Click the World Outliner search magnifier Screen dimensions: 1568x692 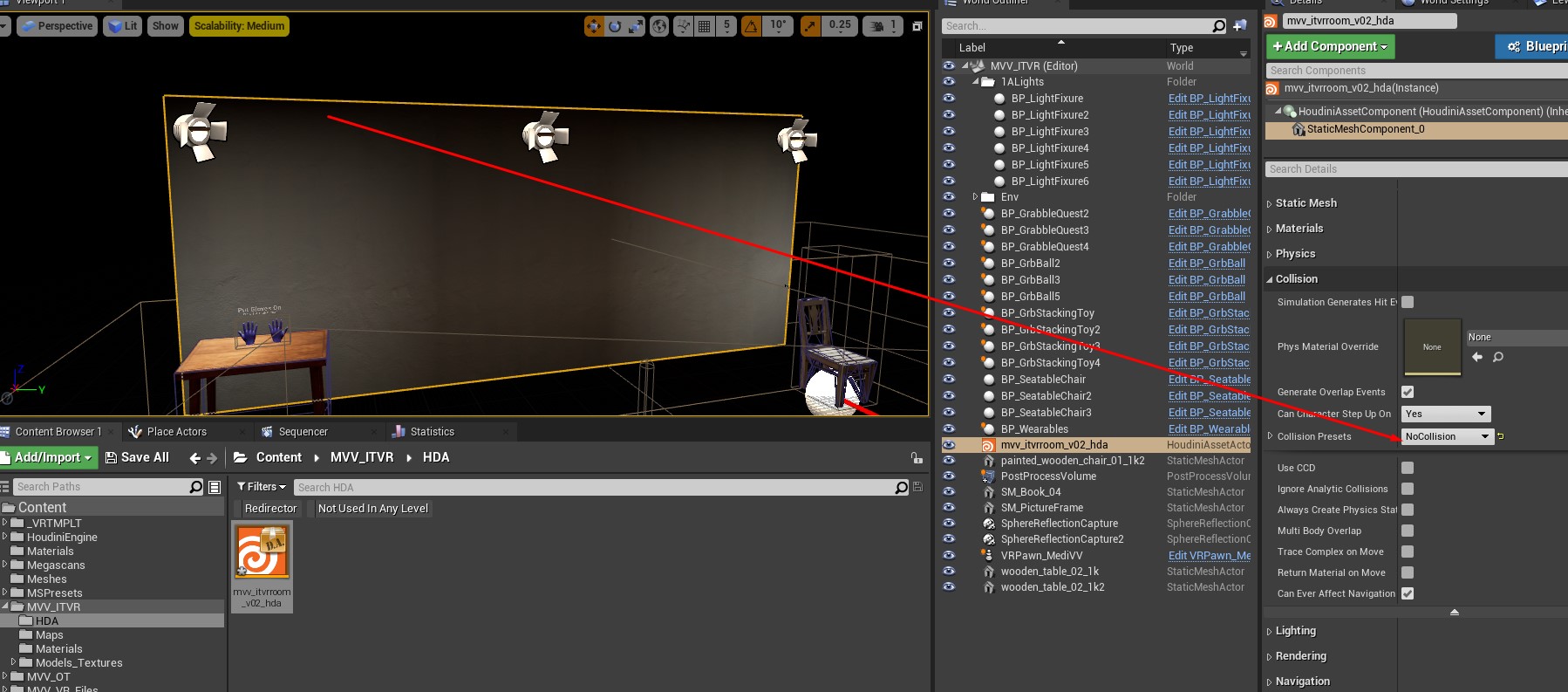[x=1219, y=26]
